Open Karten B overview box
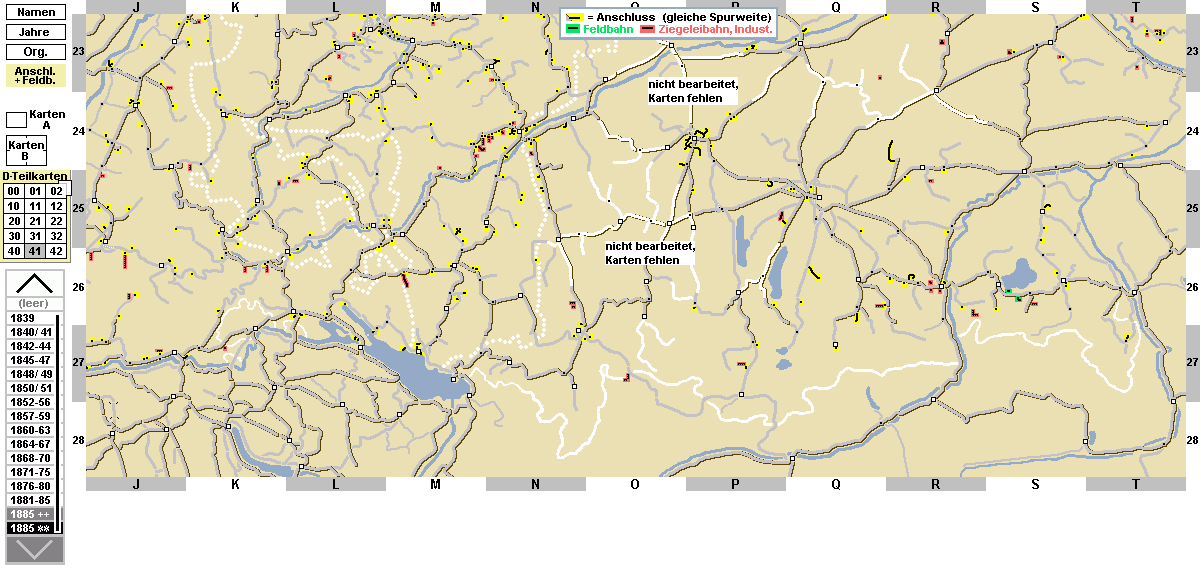1200x570 pixels. pos(26,151)
